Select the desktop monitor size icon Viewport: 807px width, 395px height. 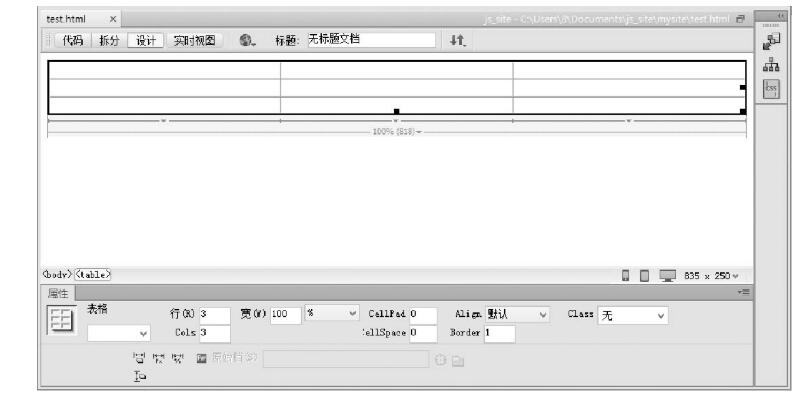click(x=667, y=276)
